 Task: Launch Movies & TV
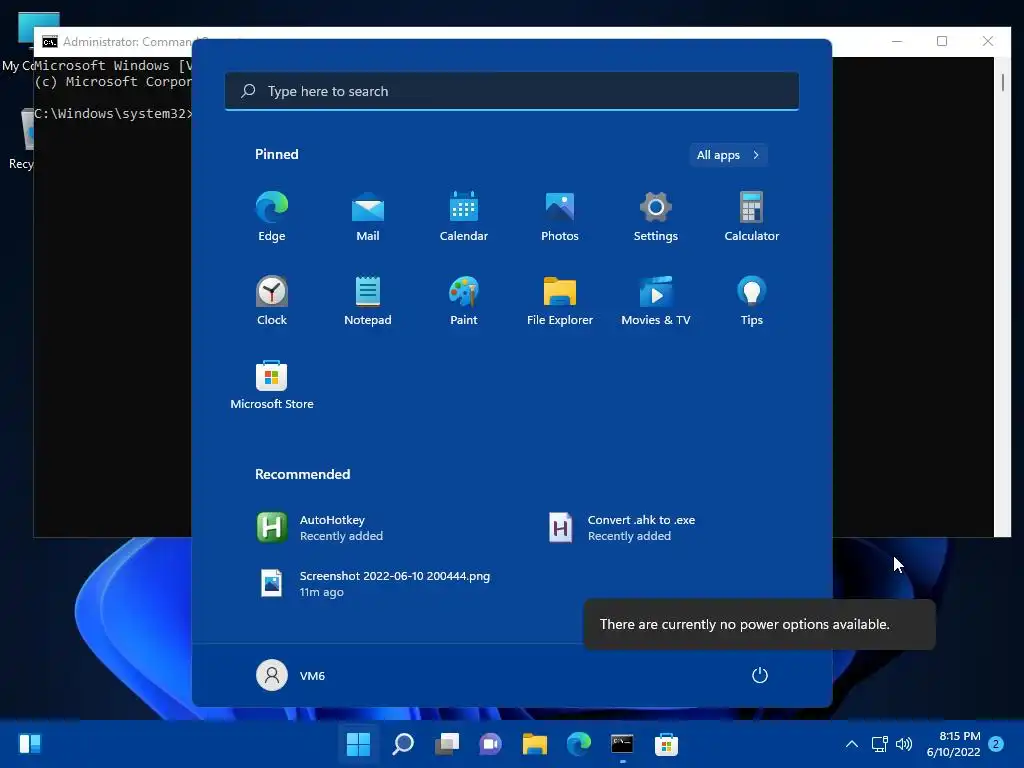click(656, 301)
